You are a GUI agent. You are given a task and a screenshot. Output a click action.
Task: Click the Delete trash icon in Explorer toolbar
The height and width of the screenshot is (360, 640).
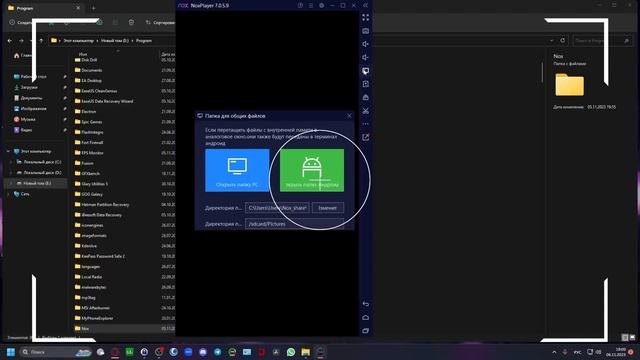(131, 22)
